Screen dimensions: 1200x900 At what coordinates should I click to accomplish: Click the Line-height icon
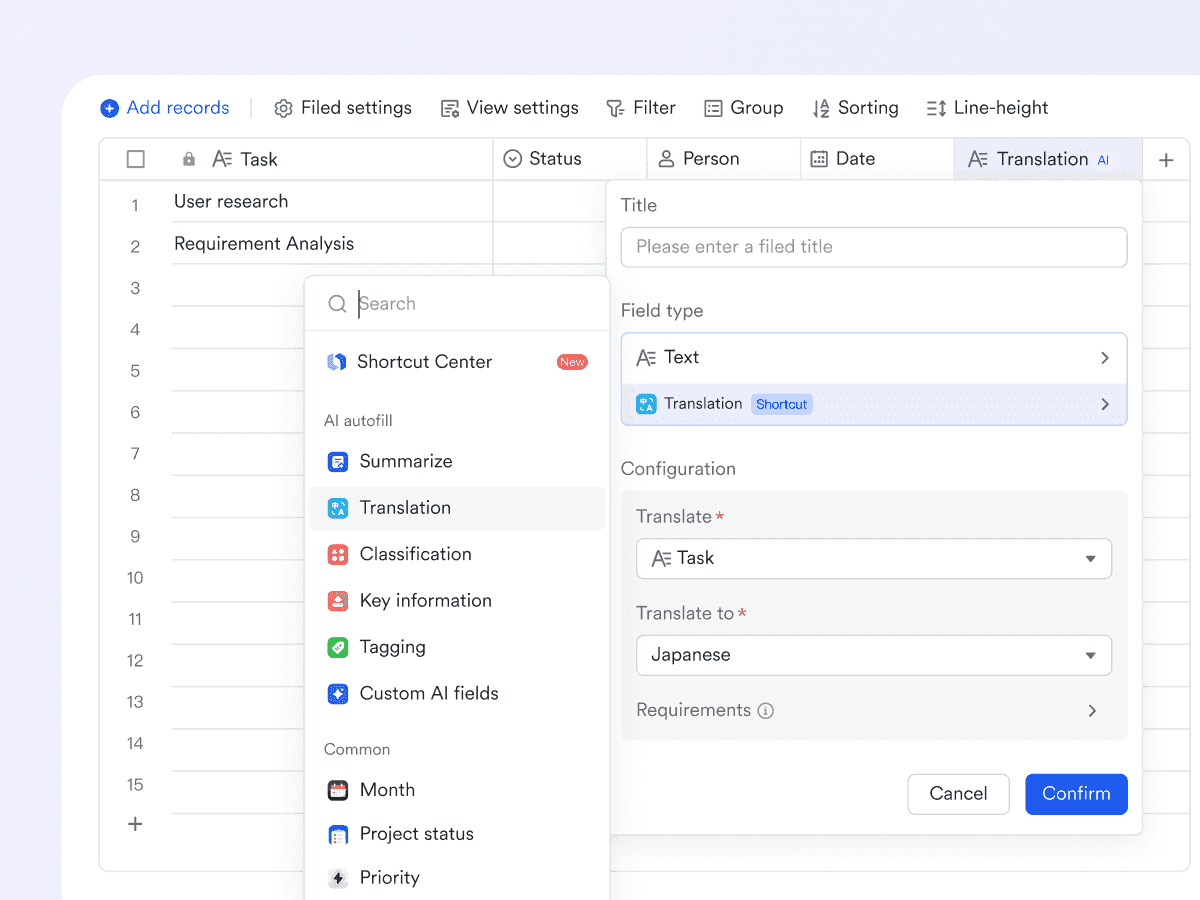(x=936, y=108)
